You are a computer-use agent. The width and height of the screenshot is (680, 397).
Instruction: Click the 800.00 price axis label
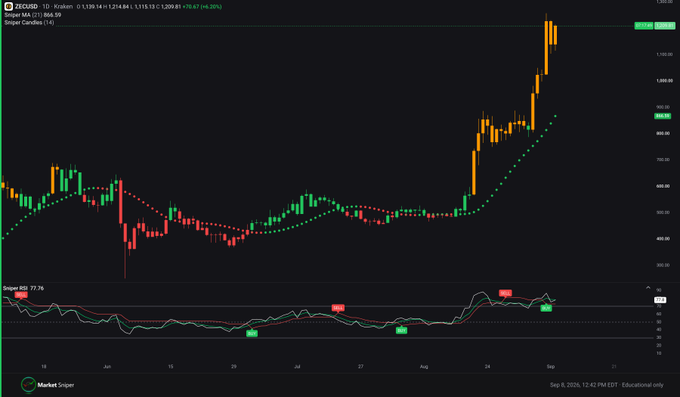(663, 133)
